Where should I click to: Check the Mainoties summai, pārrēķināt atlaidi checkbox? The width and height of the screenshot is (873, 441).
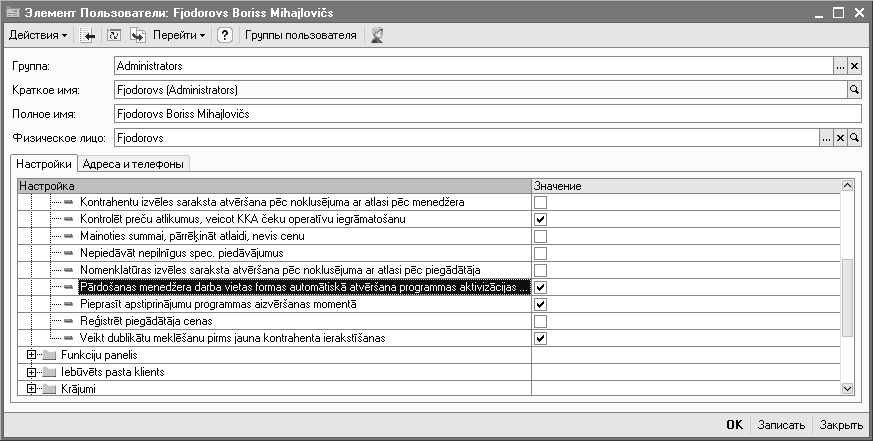(x=540, y=236)
